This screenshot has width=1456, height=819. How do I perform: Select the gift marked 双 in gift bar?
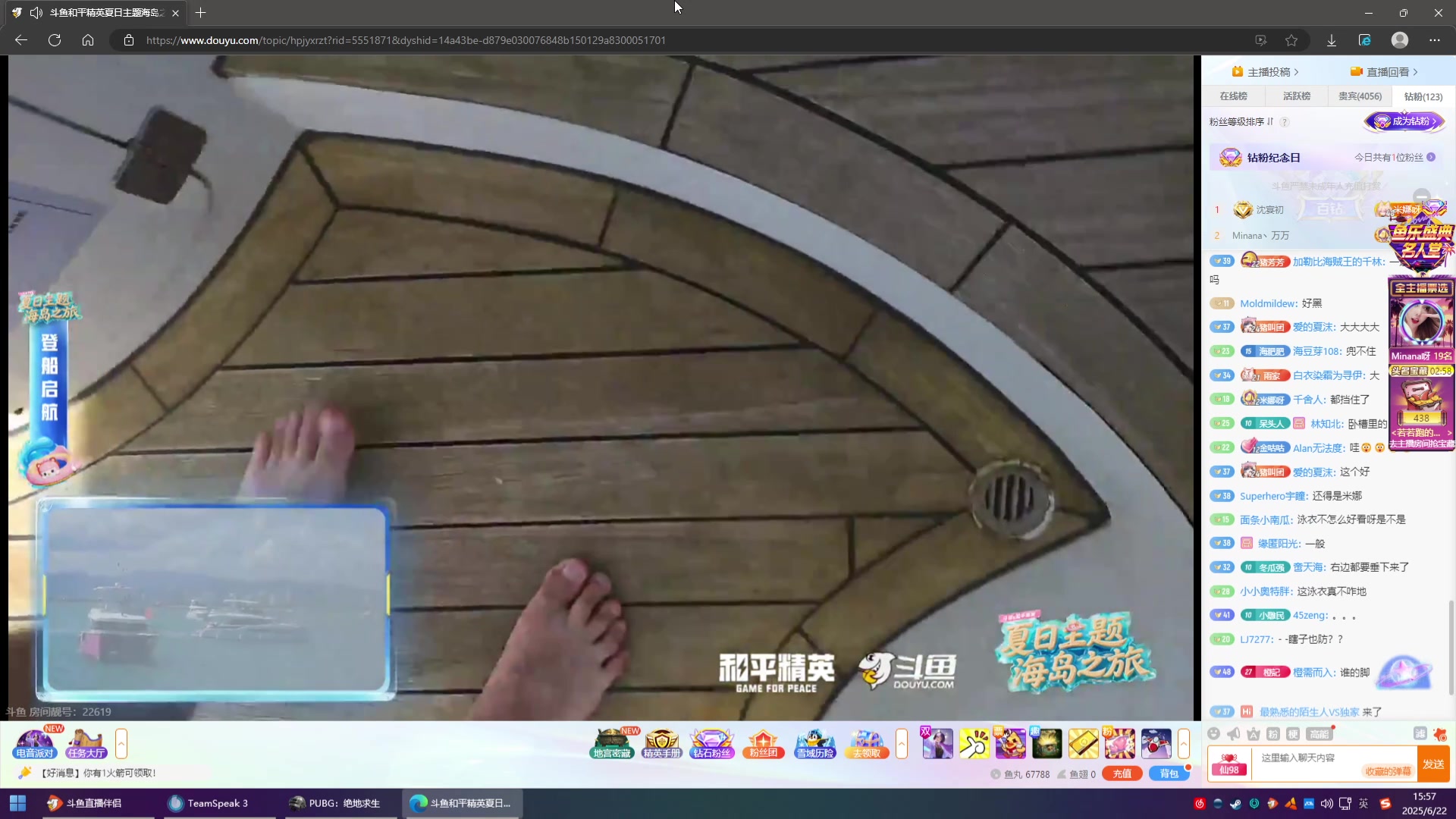pos(937,743)
